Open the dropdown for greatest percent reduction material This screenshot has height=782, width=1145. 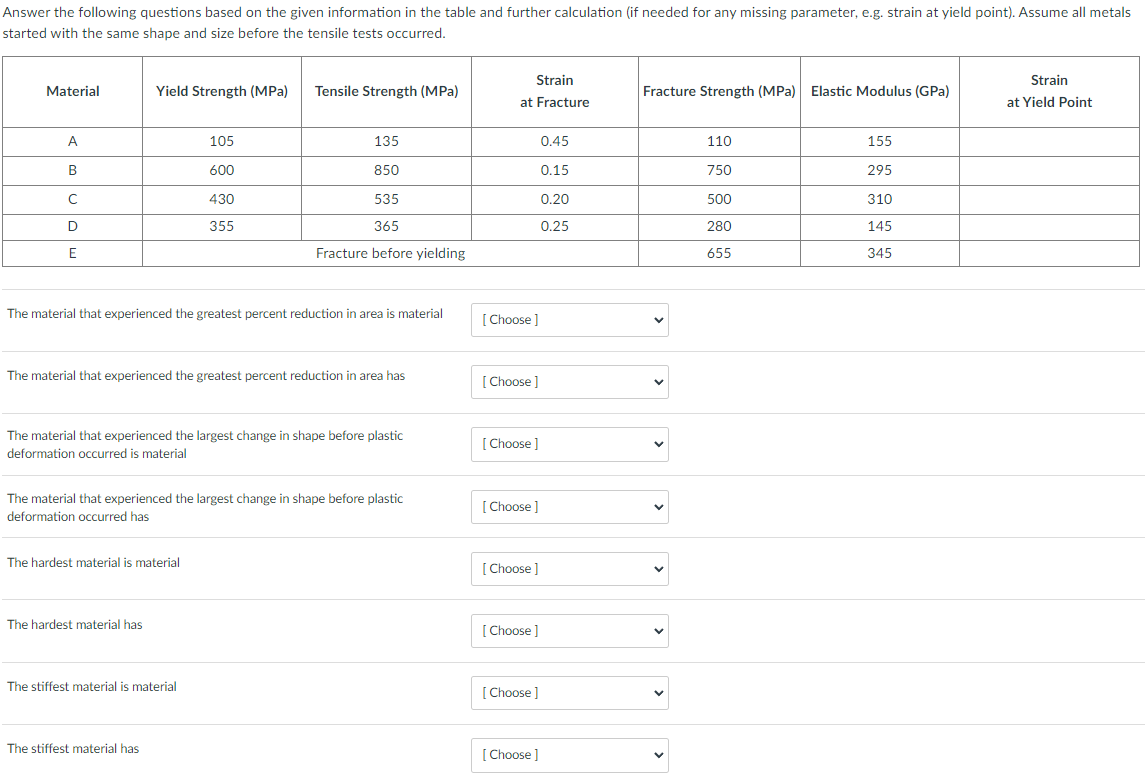click(x=569, y=320)
